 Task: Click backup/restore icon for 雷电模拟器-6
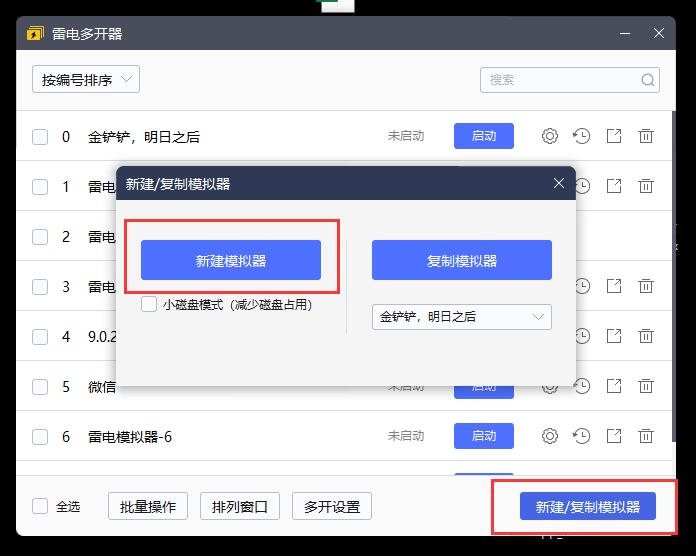pyautogui.click(x=581, y=436)
